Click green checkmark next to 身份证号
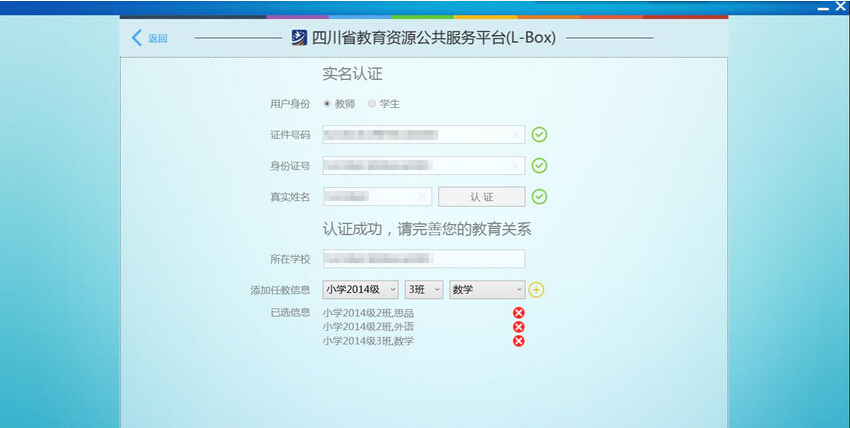 (x=539, y=165)
